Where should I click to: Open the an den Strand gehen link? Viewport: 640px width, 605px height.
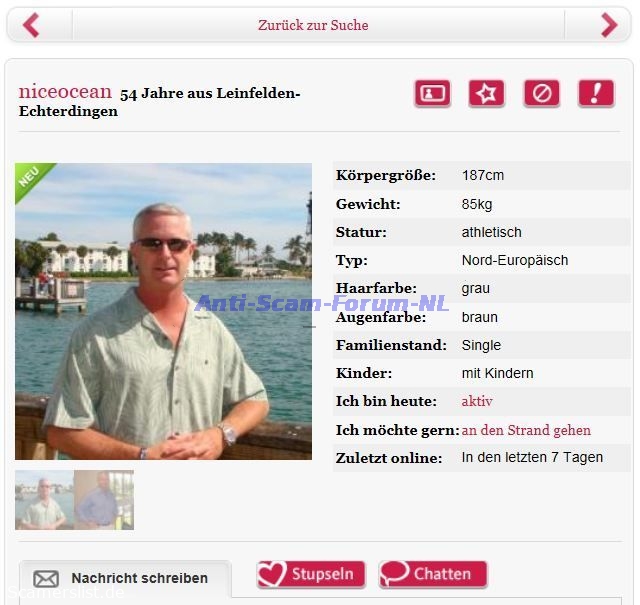click(x=526, y=430)
